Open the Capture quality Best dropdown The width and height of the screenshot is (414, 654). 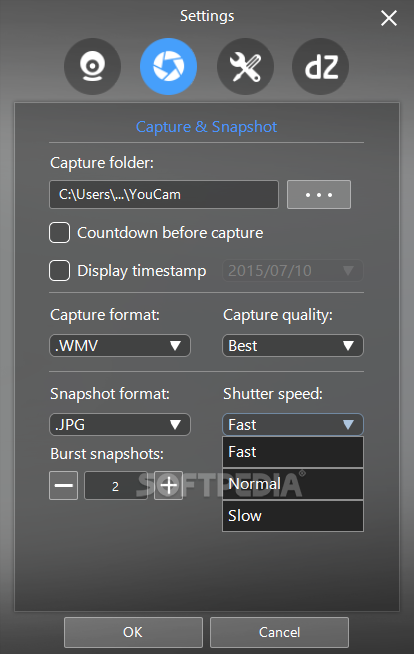293,346
